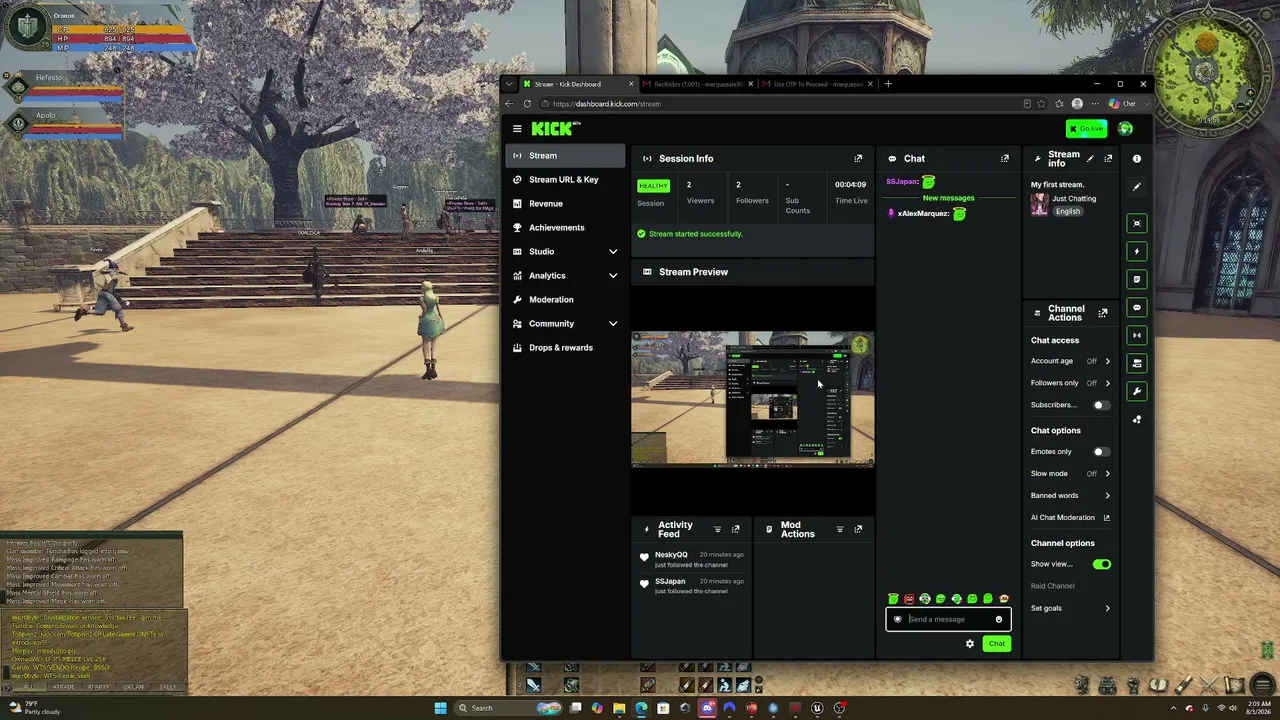Click the Kick logo
The width and height of the screenshot is (1280, 720).
pos(555,128)
